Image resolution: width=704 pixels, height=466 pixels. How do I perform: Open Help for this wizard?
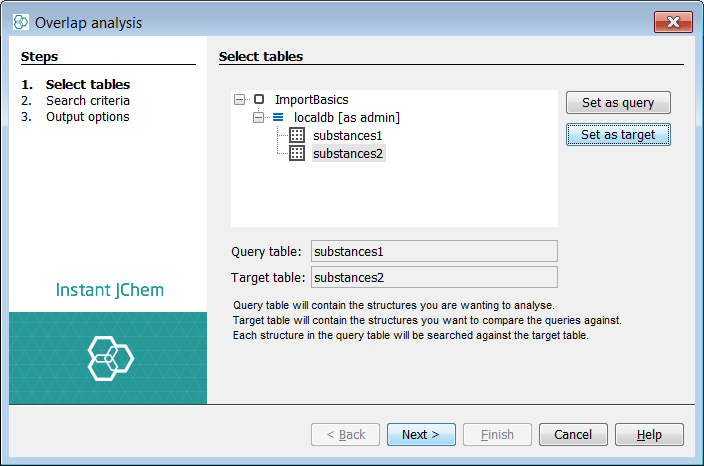click(x=649, y=434)
